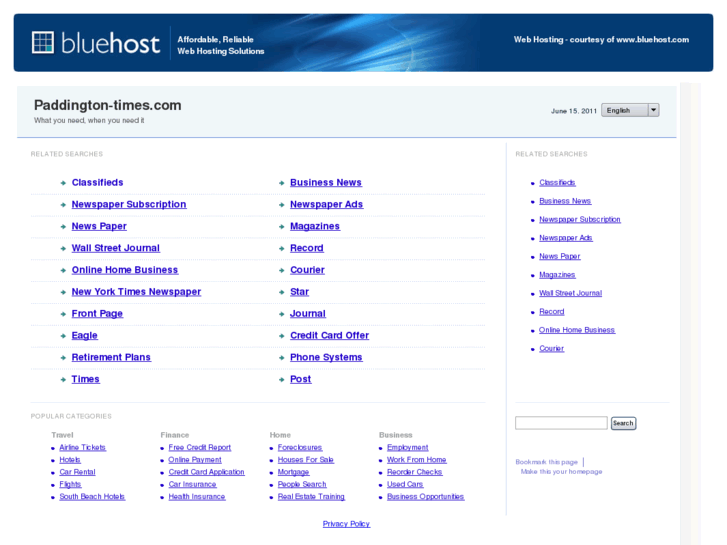Click Bookmark this page
Viewport: 727px width, 545px height.
(547, 462)
